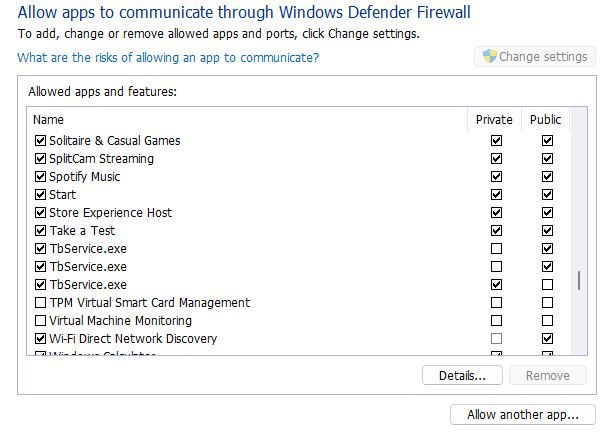The width and height of the screenshot is (613, 436).
Task: Uncheck SplitCam Streaming name checkbox
Action: pyautogui.click(x=41, y=159)
